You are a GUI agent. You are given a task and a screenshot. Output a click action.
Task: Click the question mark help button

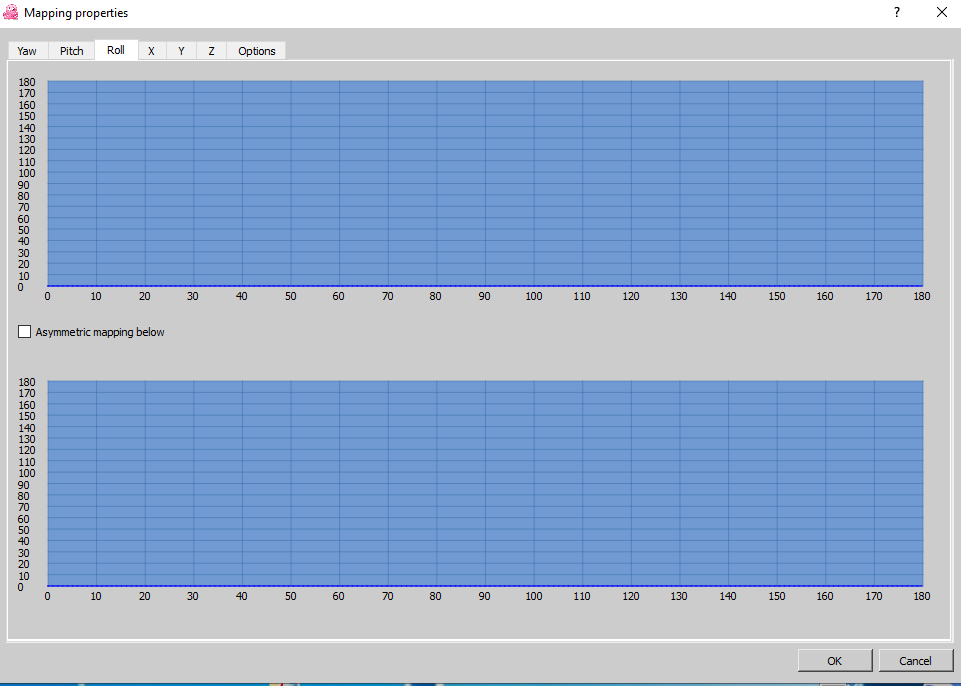tap(897, 12)
